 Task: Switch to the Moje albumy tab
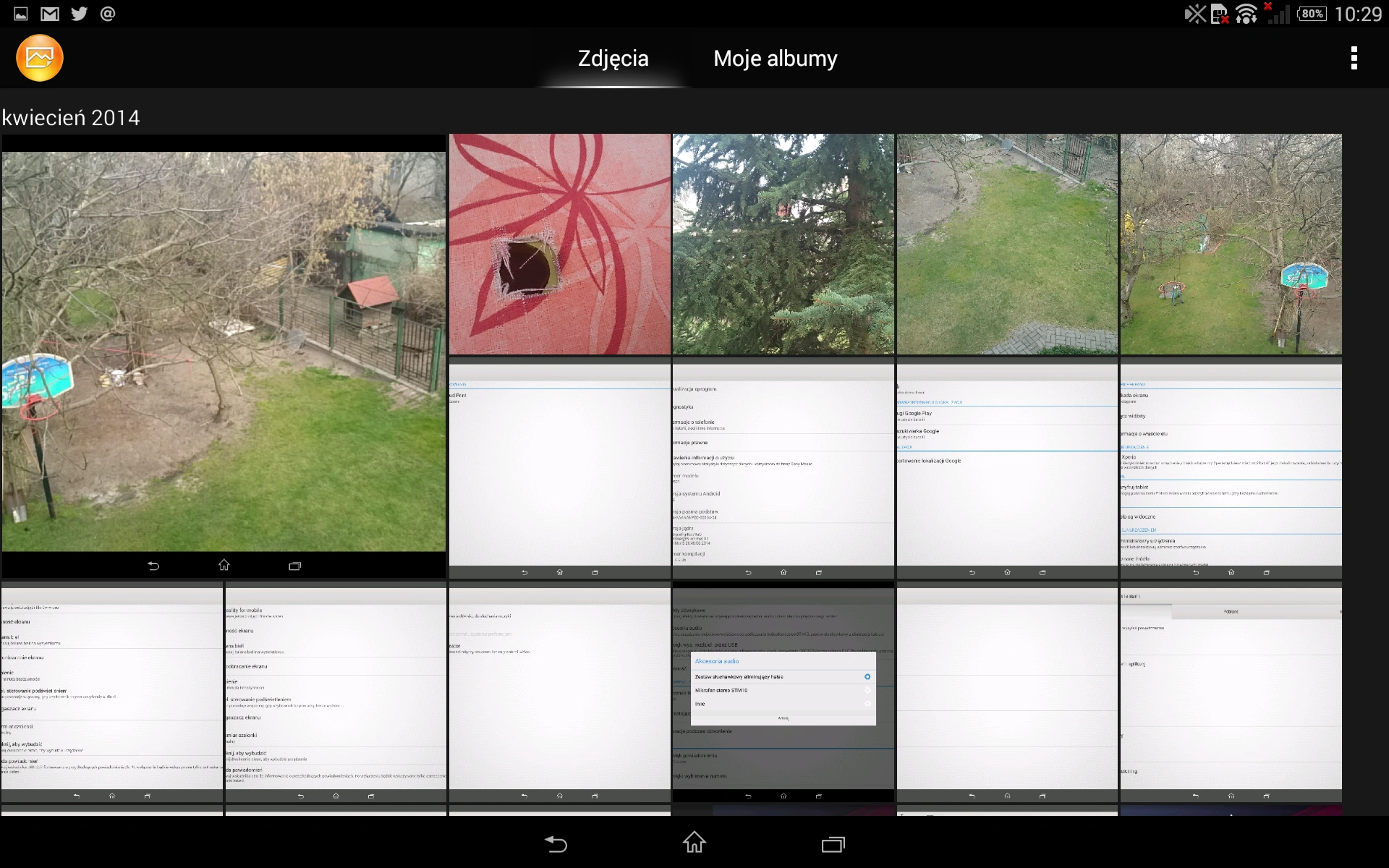[x=776, y=58]
